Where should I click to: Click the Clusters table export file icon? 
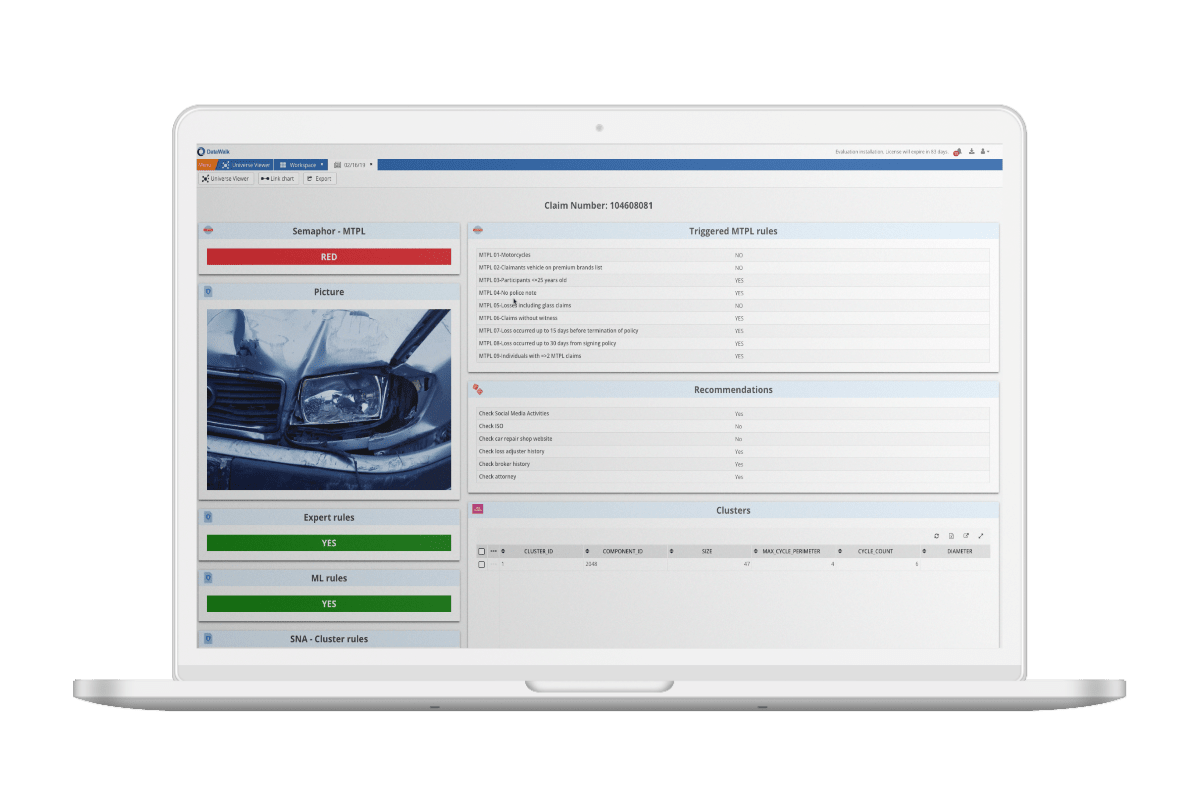click(x=951, y=536)
